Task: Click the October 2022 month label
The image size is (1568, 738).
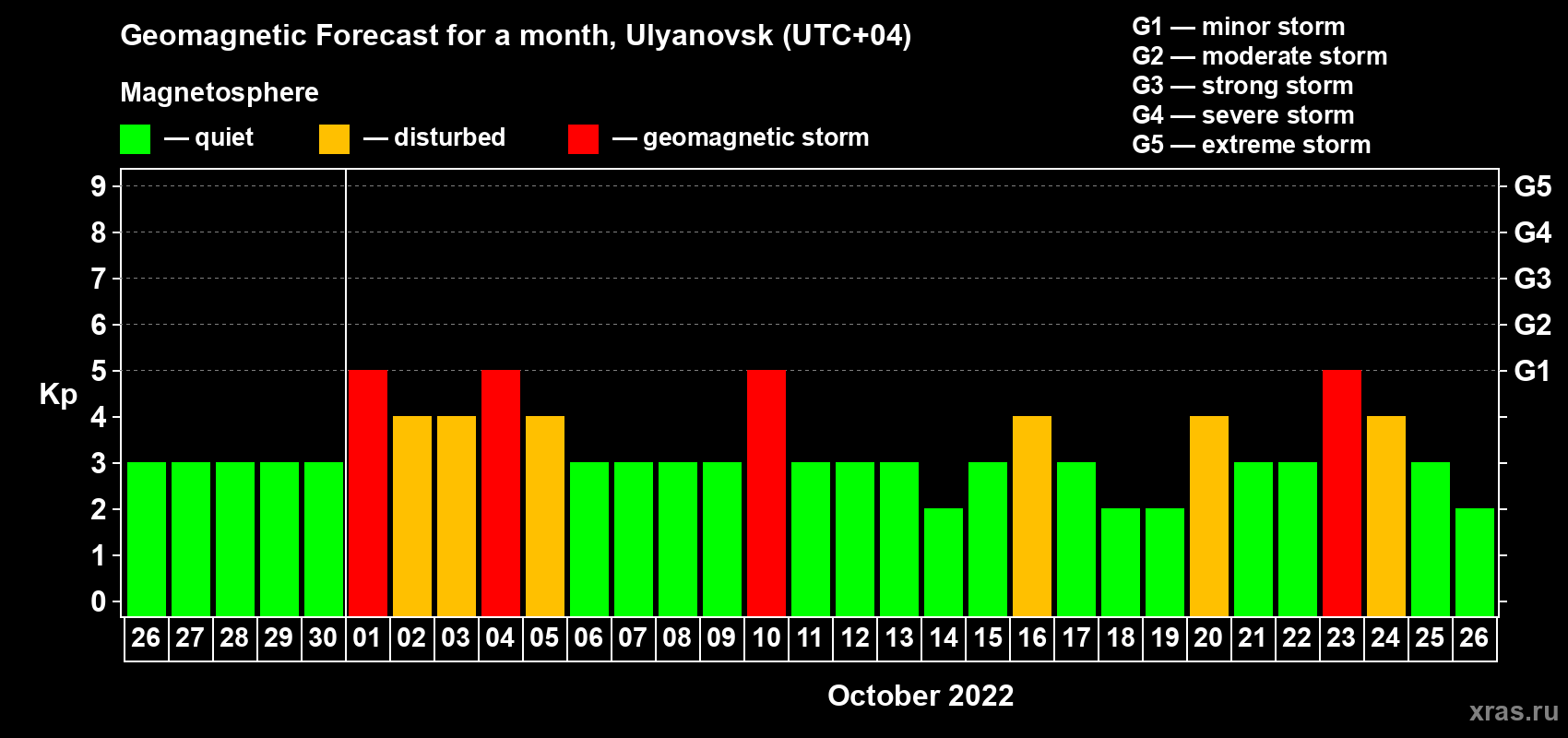Action: pyautogui.click(x=921, y=696)
